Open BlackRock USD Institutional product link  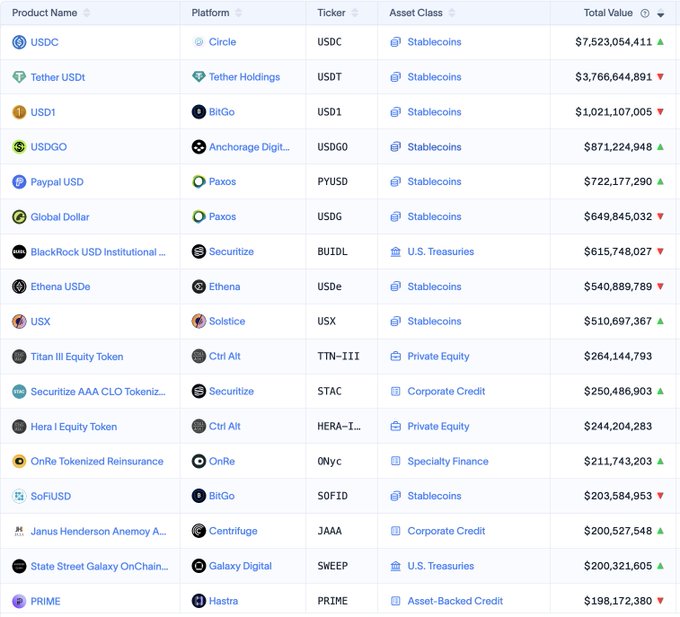pyautogui.click(x=98, y=252)
